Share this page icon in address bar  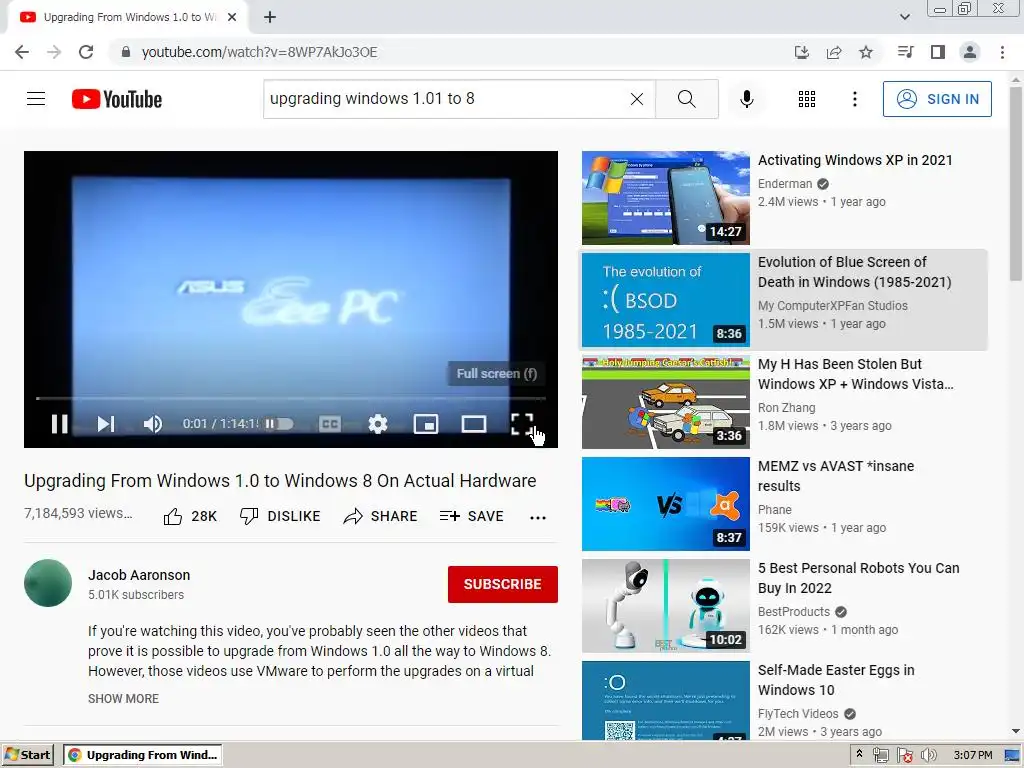(834, 52)
